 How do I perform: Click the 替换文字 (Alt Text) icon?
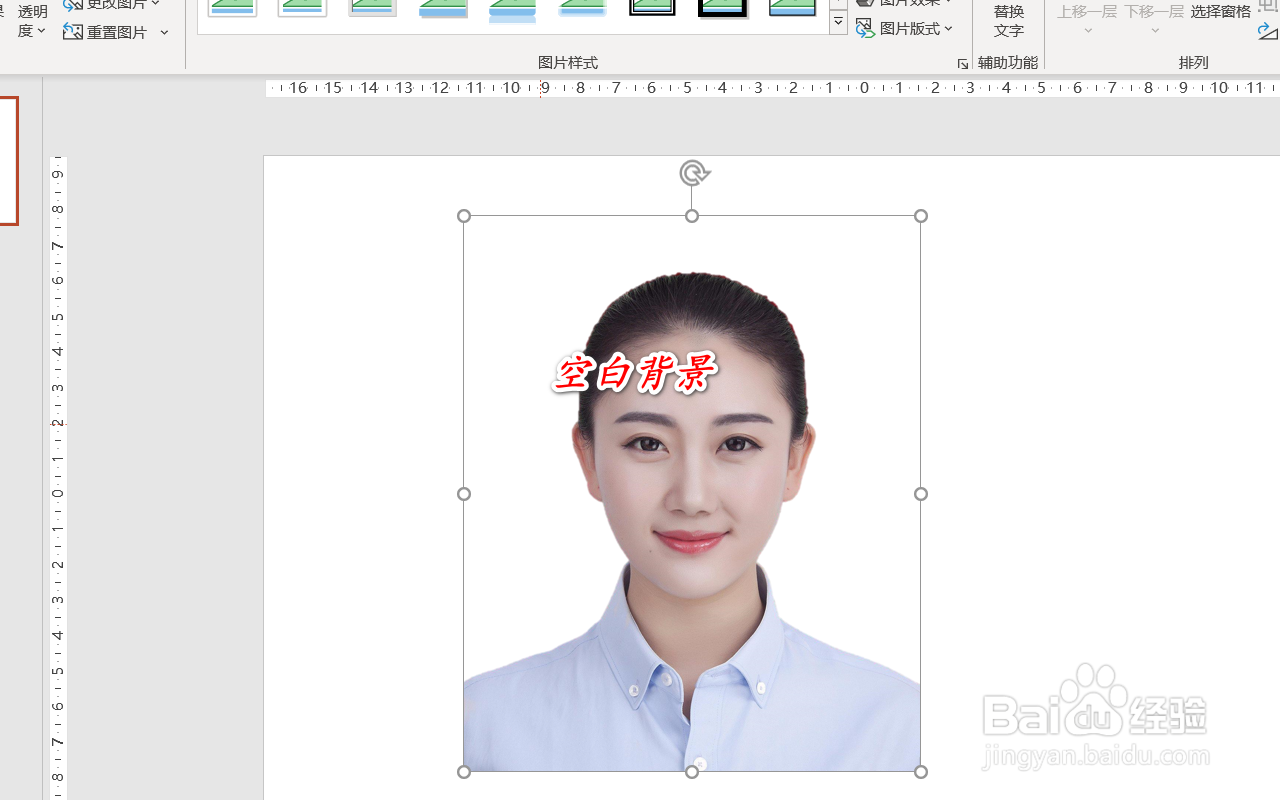point(1009,21)
